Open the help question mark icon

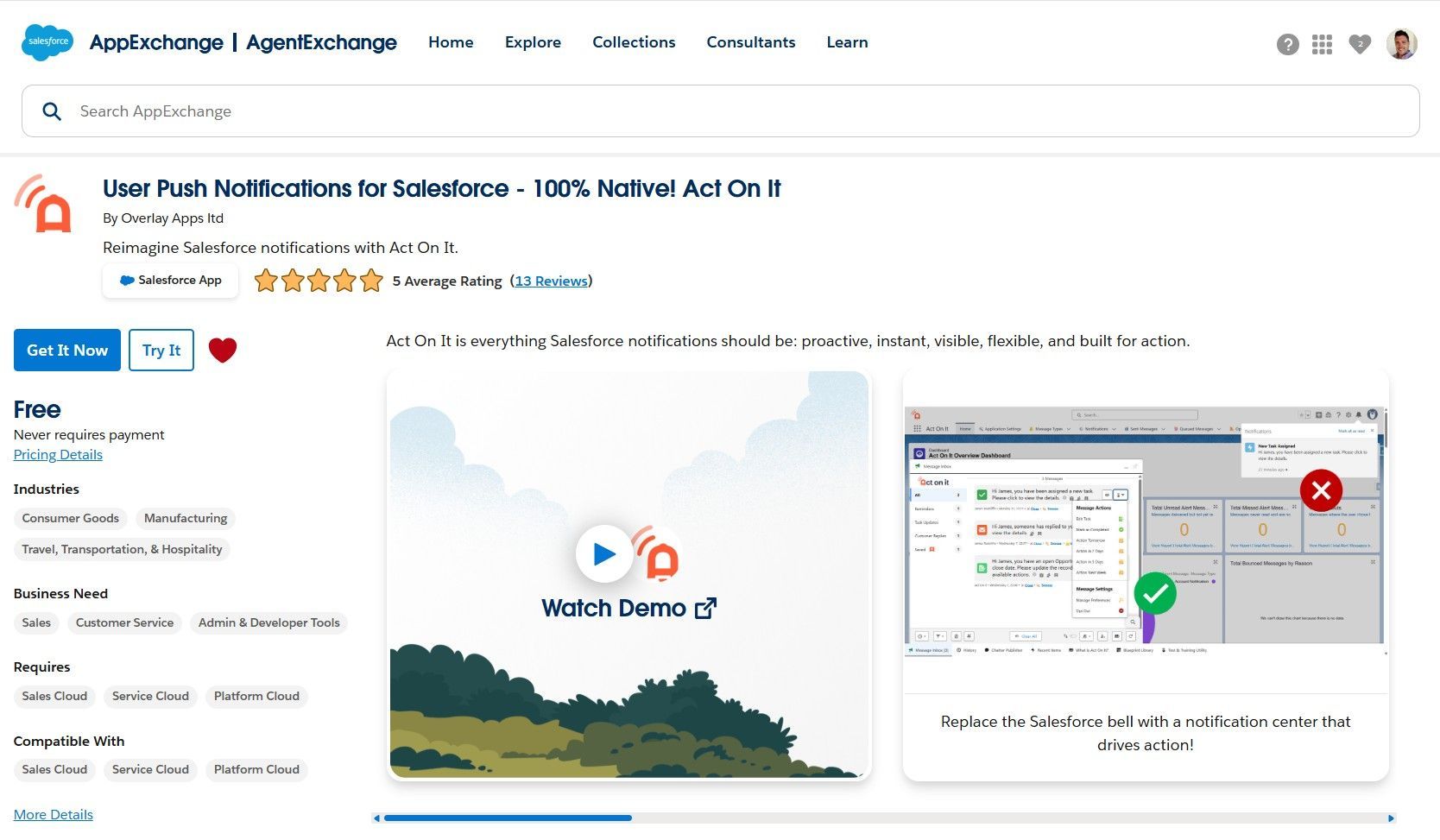coord(1287,44)
